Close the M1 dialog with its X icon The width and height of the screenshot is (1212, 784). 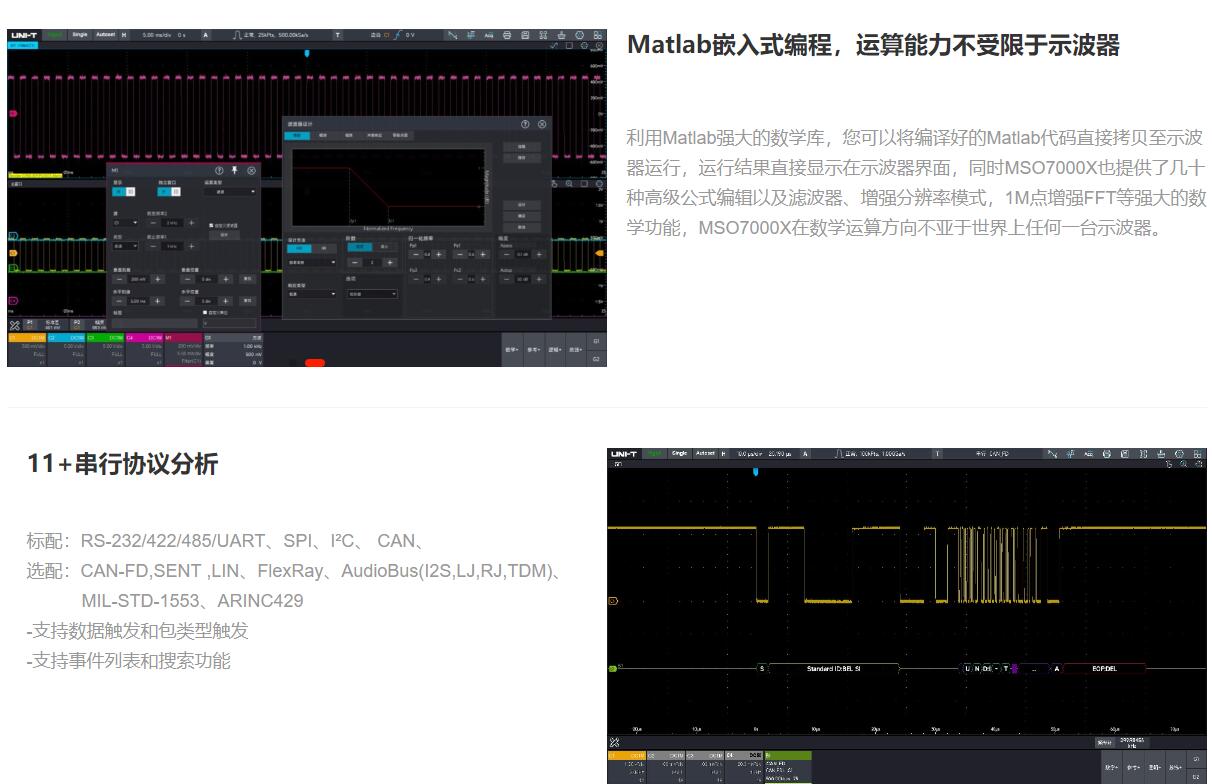tap(251, 171)
